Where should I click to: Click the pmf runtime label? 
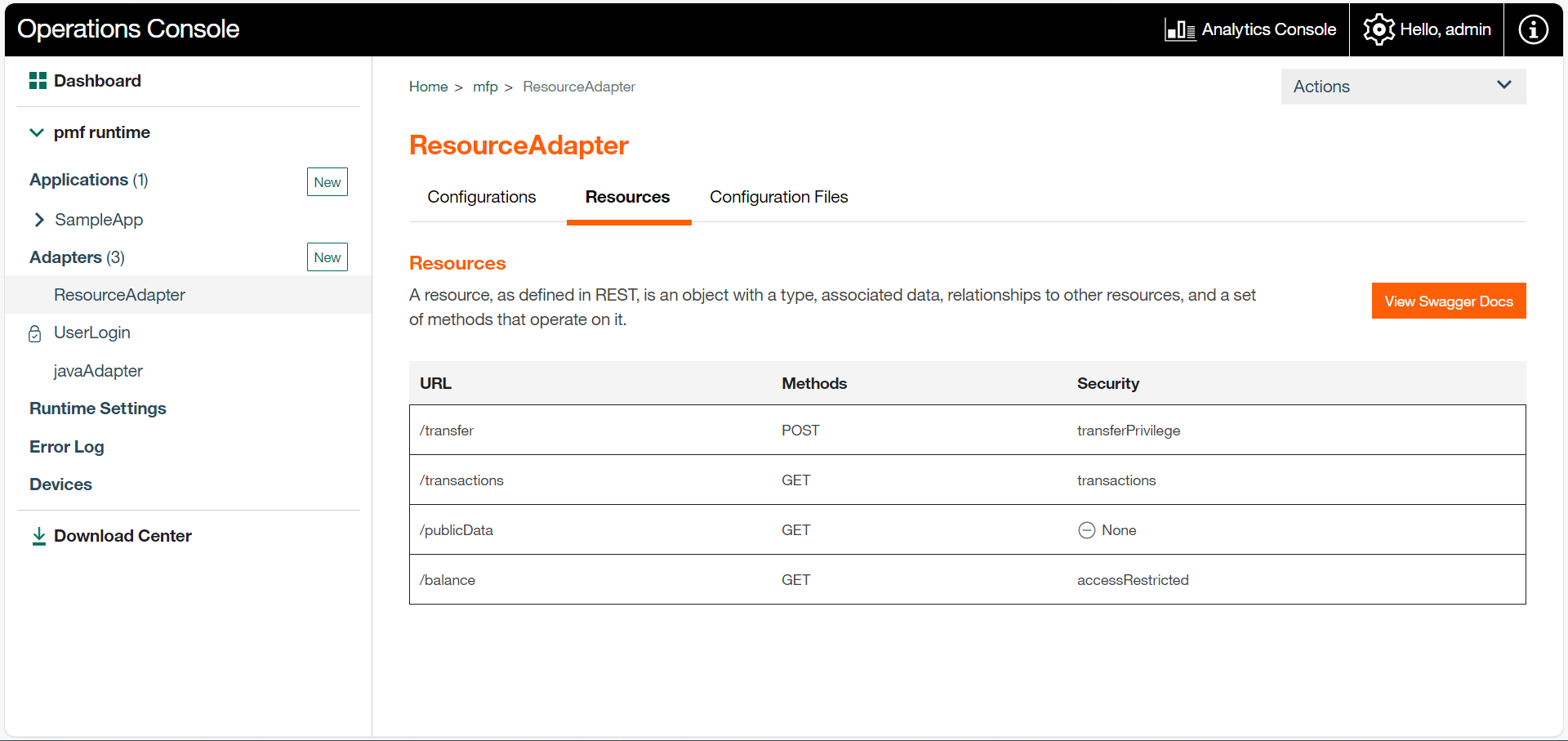pyautogui.click(x=102, y=132)
